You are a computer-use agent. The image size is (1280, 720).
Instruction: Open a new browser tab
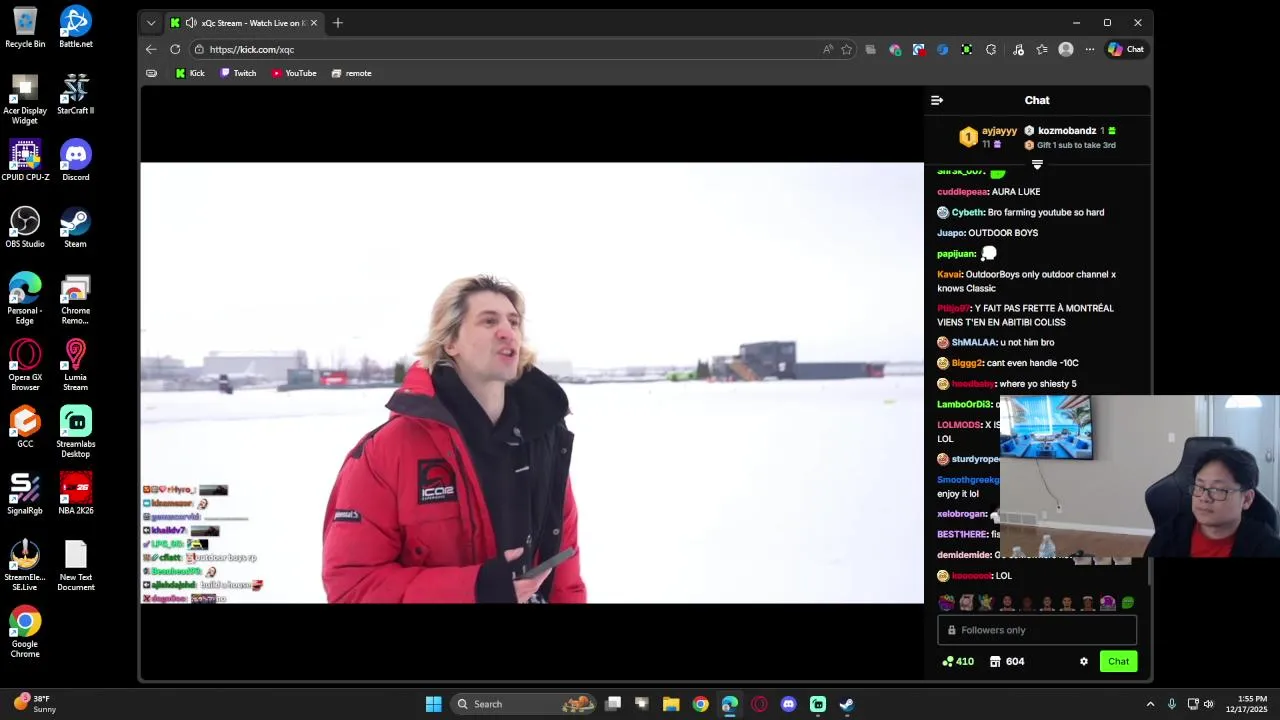click(x=337, y=23)
